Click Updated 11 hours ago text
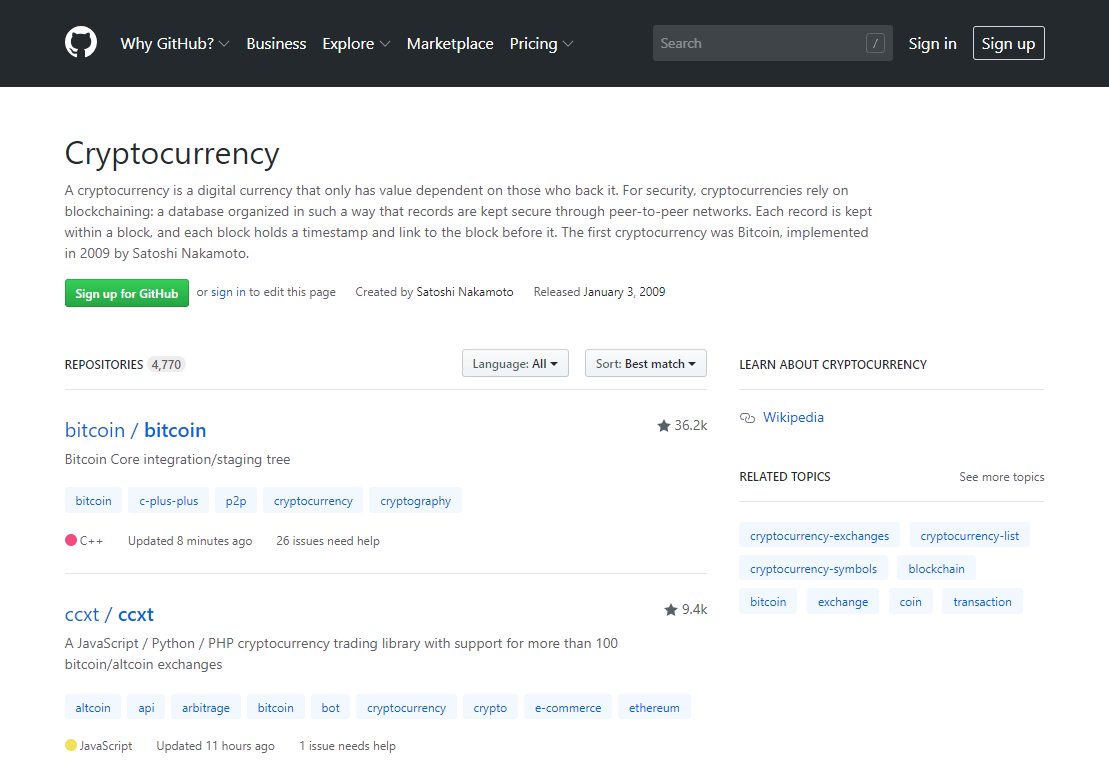Screen dimensions: 1109x777 pos(215,746)
